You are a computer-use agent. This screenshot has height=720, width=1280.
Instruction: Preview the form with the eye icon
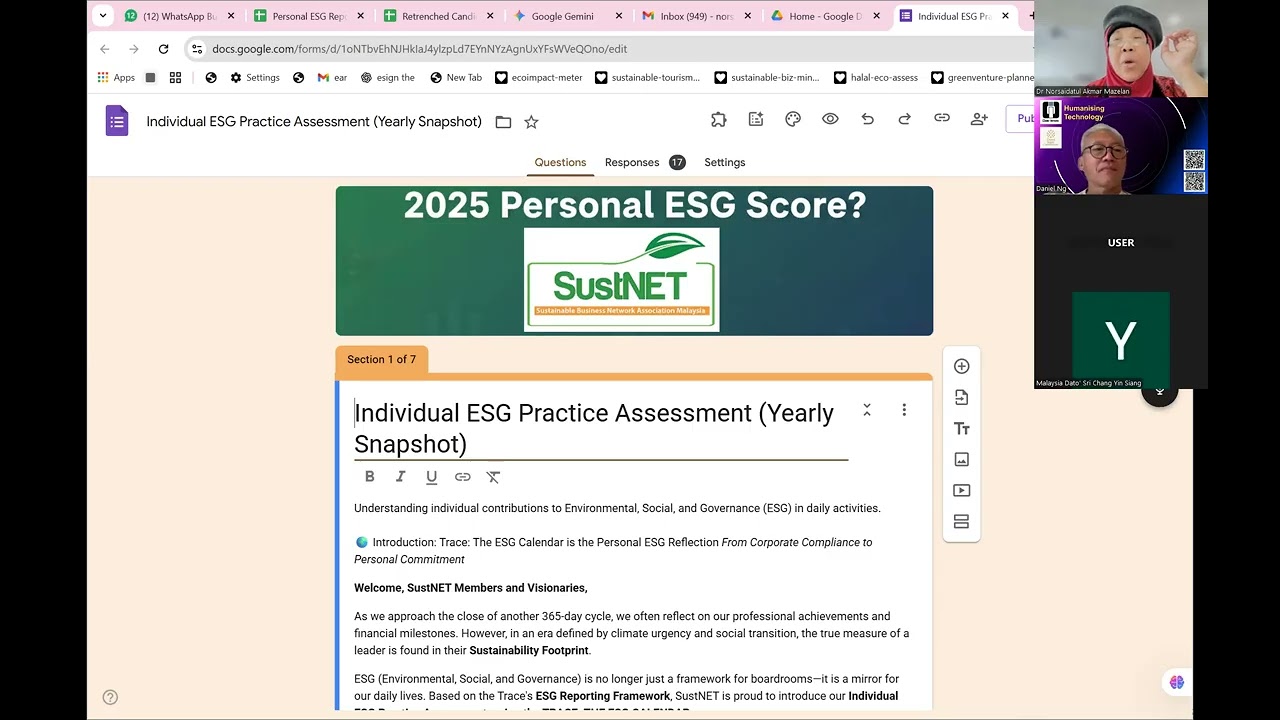coord(830,119)
